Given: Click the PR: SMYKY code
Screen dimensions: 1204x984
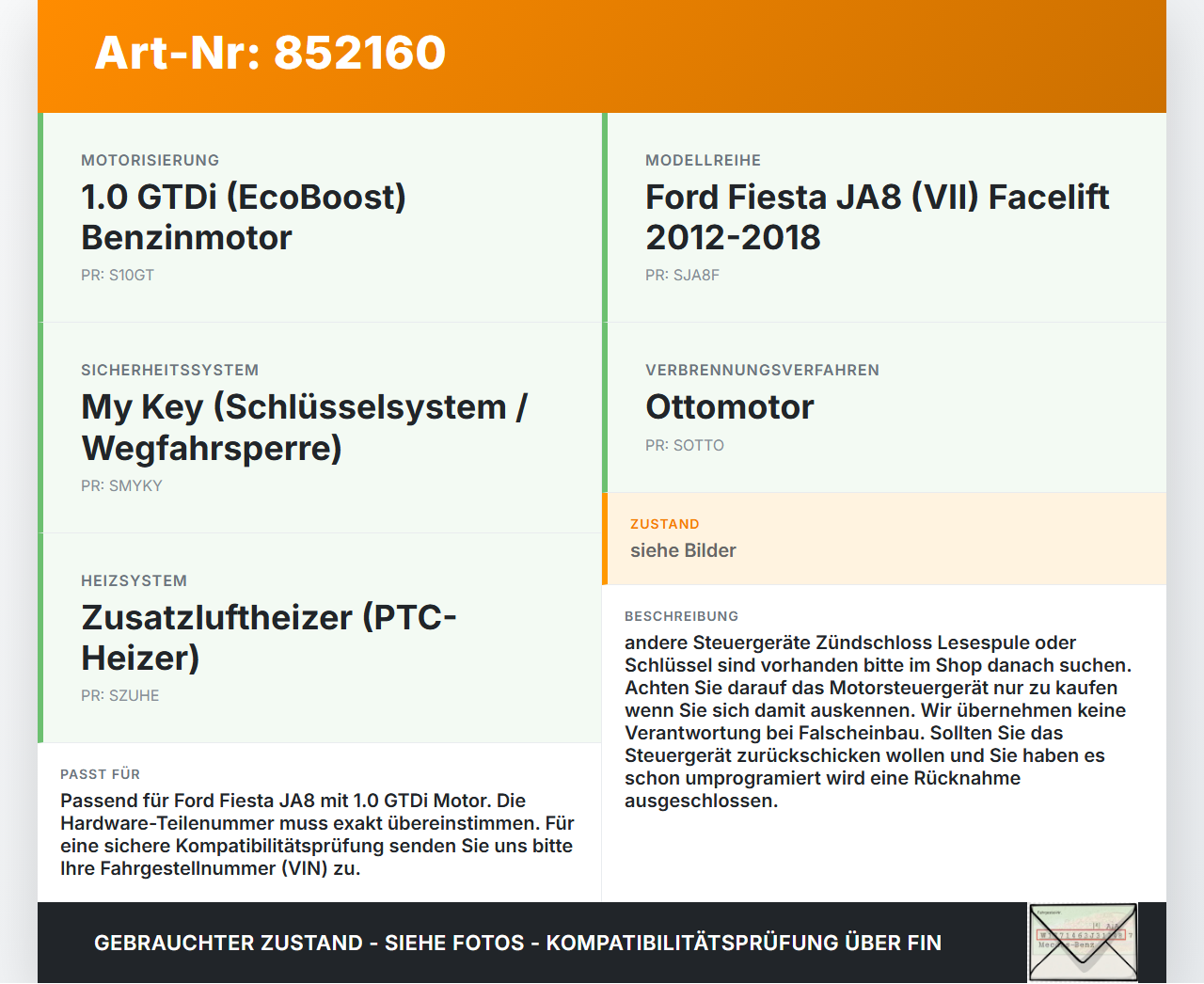Looking at the screenshot, I should tap(121, 486).
